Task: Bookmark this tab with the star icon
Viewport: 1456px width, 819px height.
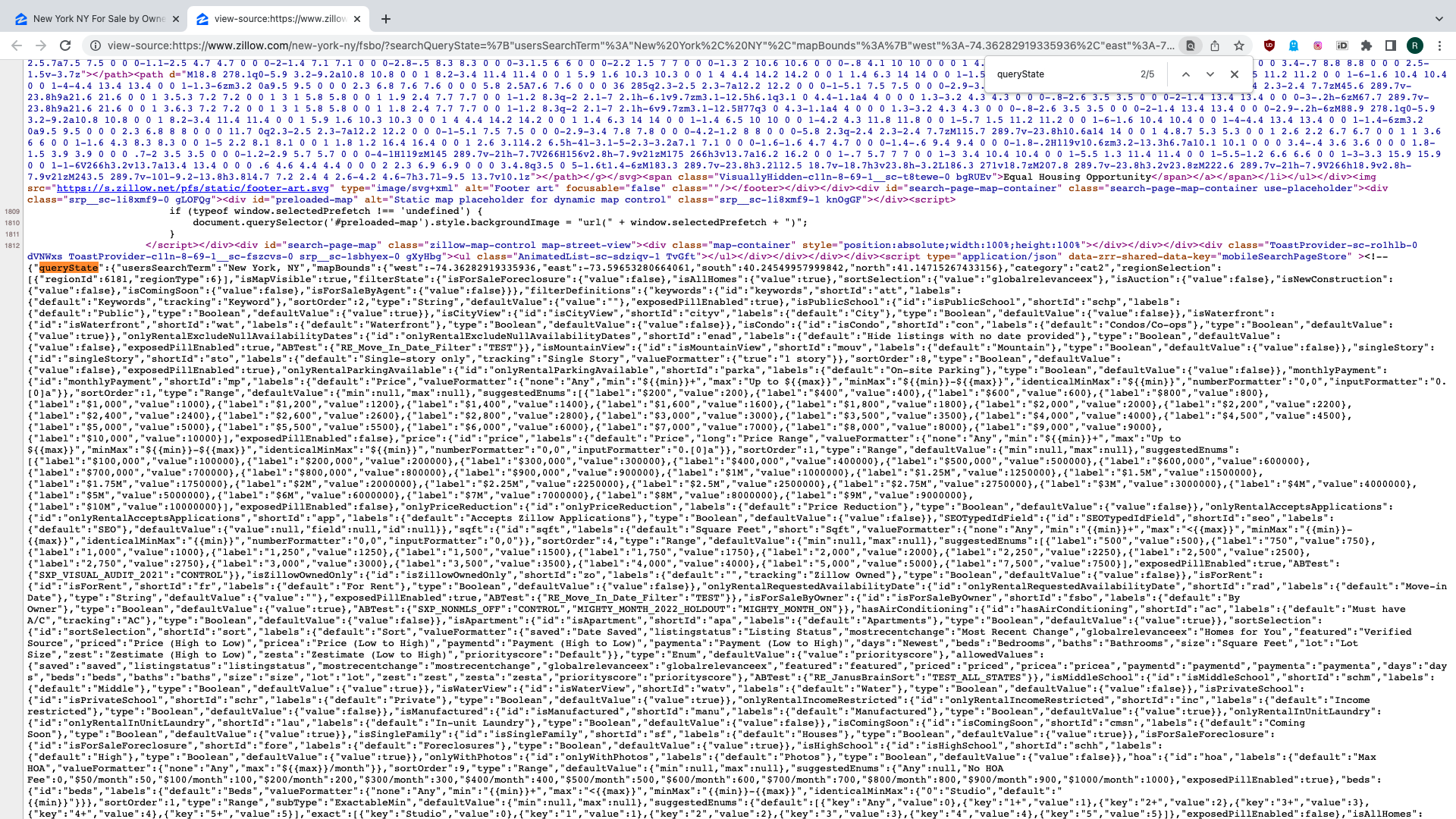Action: pyautogui.click(x=1239, y=45)
